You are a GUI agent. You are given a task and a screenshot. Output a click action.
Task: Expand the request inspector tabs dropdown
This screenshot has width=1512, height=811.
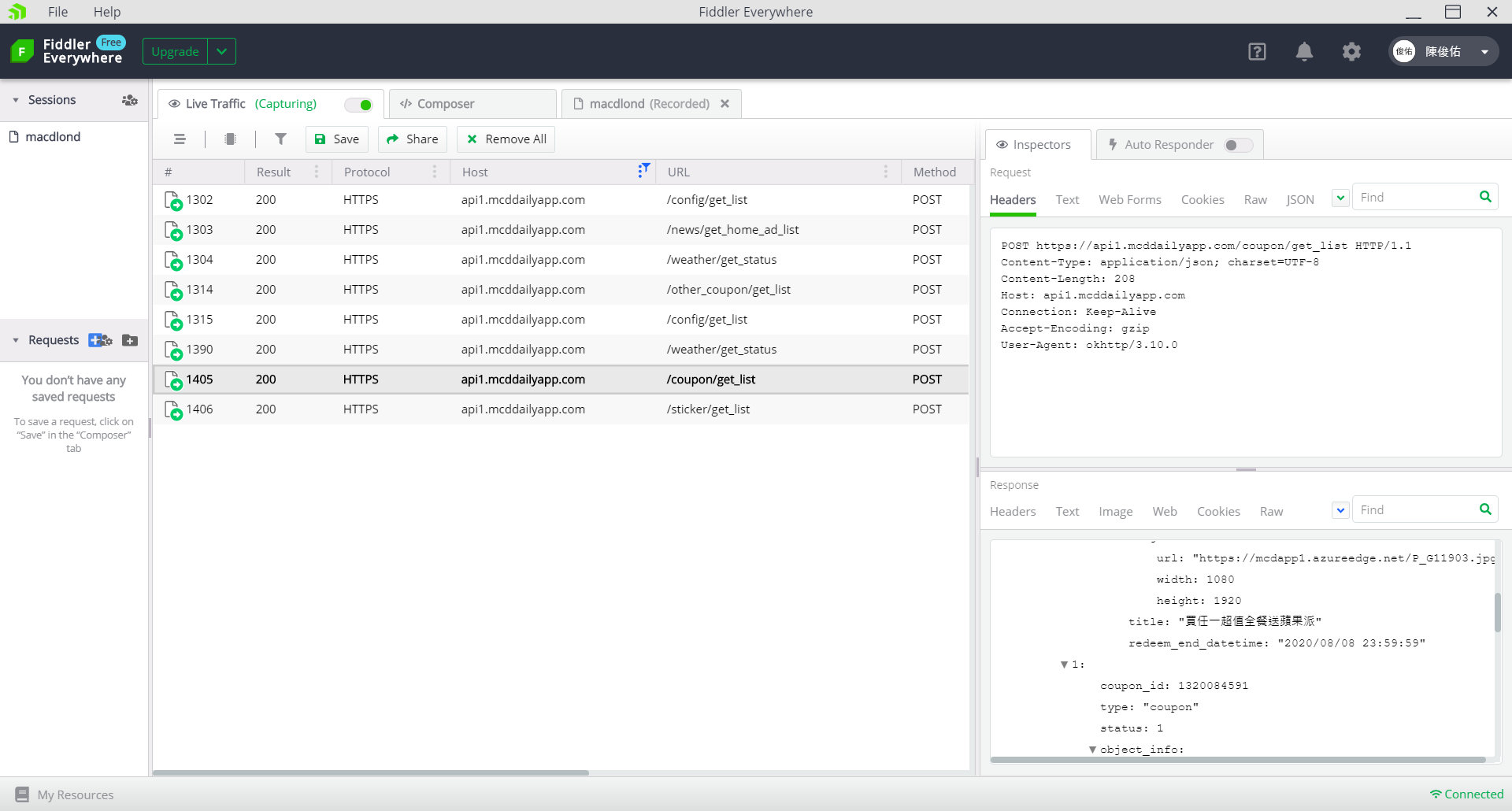[1340, 198]
